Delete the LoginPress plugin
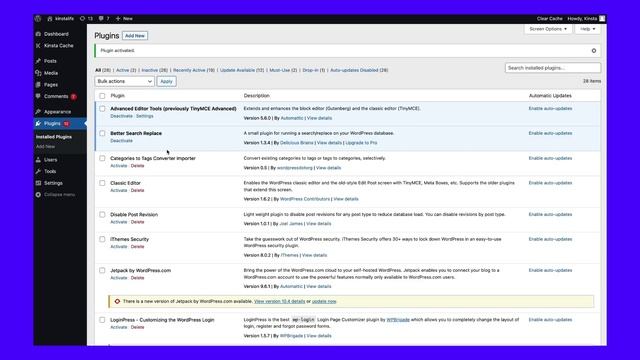The height and width of the screenshot is (360, 640). [x=137, y=327]
